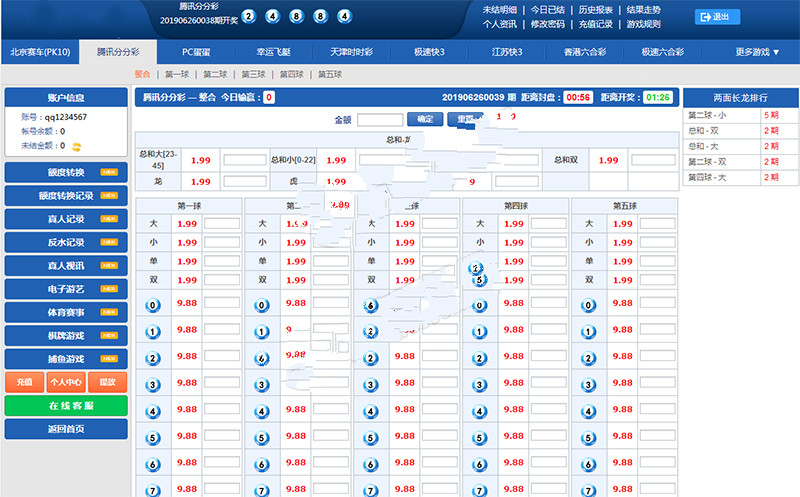Focus the 总和双 bet input field

pyautogui.click(x=654, y=160)
